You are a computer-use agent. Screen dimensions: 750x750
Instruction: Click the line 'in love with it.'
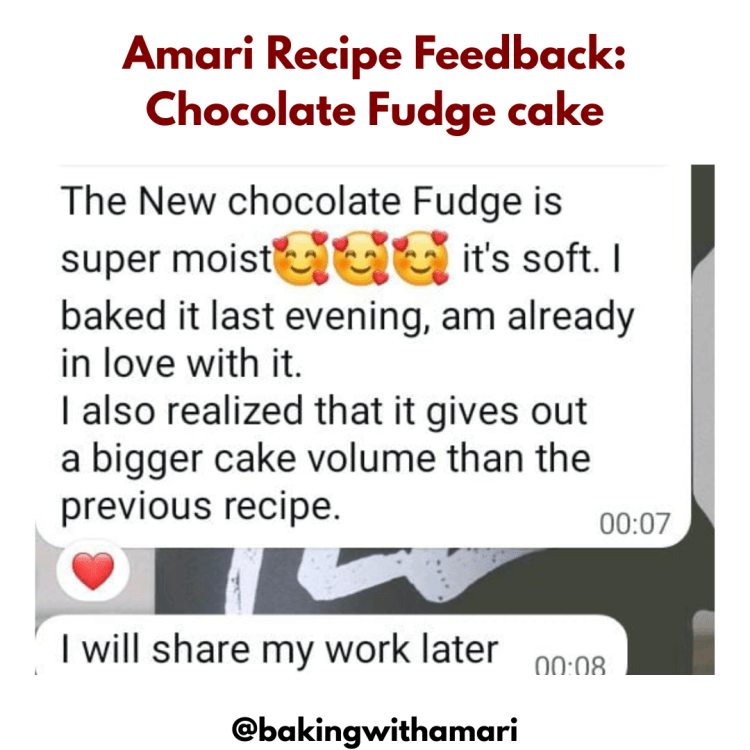point(181,364)
